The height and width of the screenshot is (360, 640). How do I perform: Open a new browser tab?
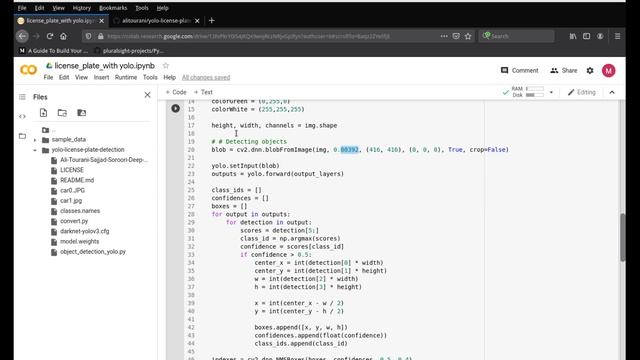(x=211, y=20)
